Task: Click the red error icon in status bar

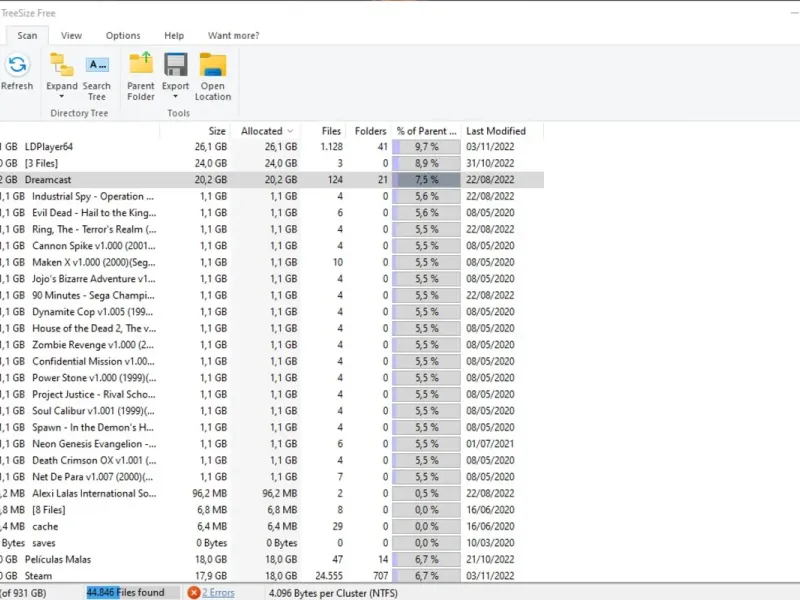Action: (193, 592)
